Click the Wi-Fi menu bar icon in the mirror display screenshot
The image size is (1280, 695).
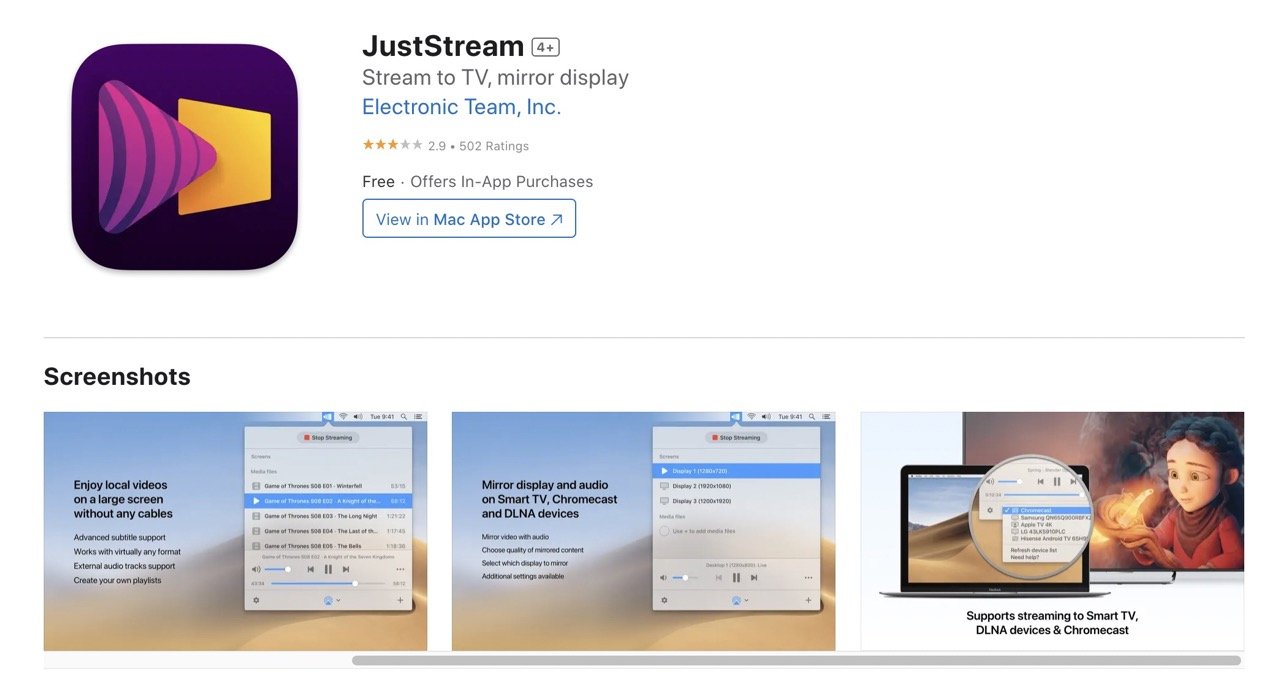(750, 416)
